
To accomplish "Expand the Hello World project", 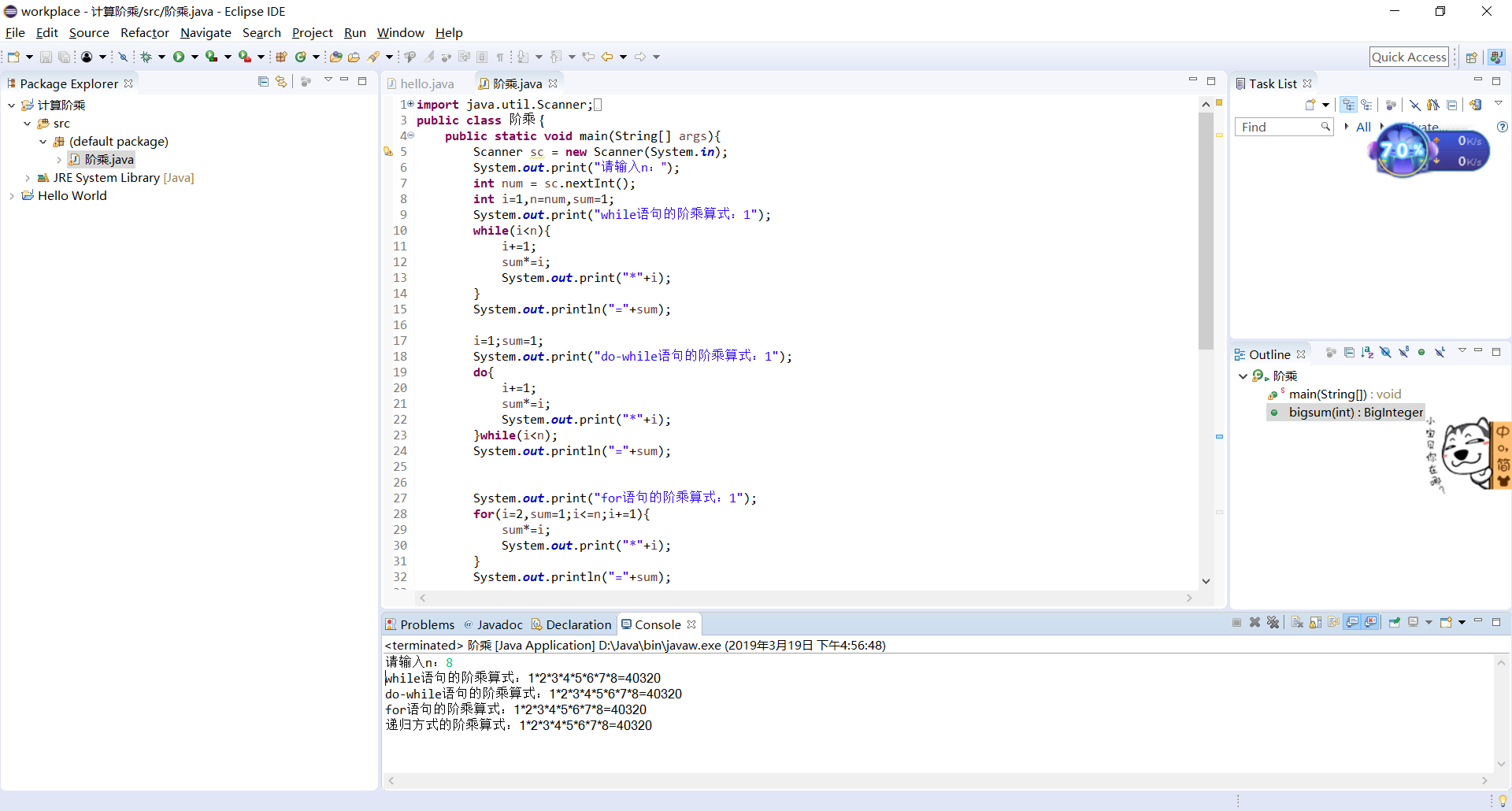I will coord(12,196).
